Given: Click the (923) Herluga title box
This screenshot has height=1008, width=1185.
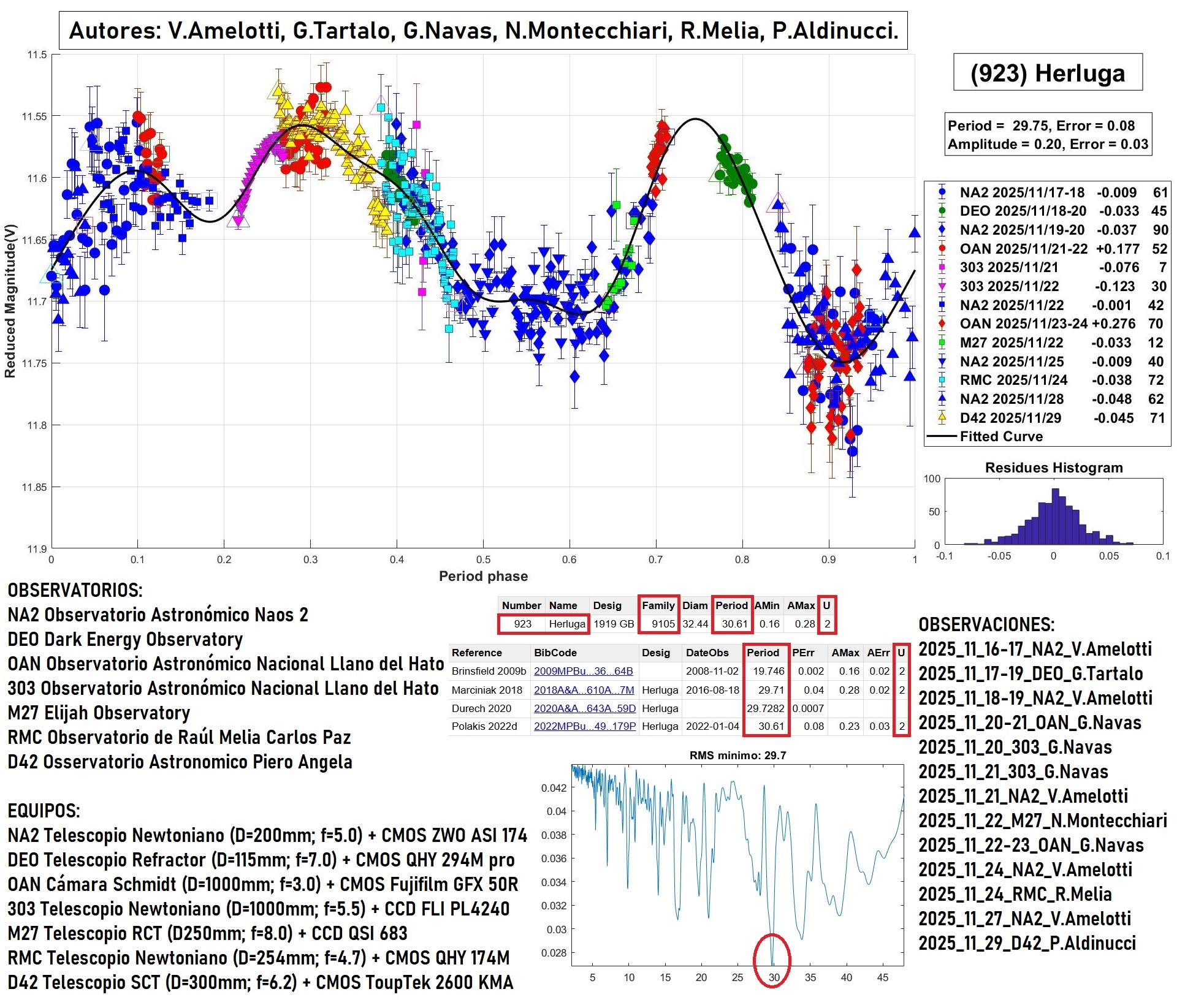Looking at the screenshot, I should point(1047,73).
